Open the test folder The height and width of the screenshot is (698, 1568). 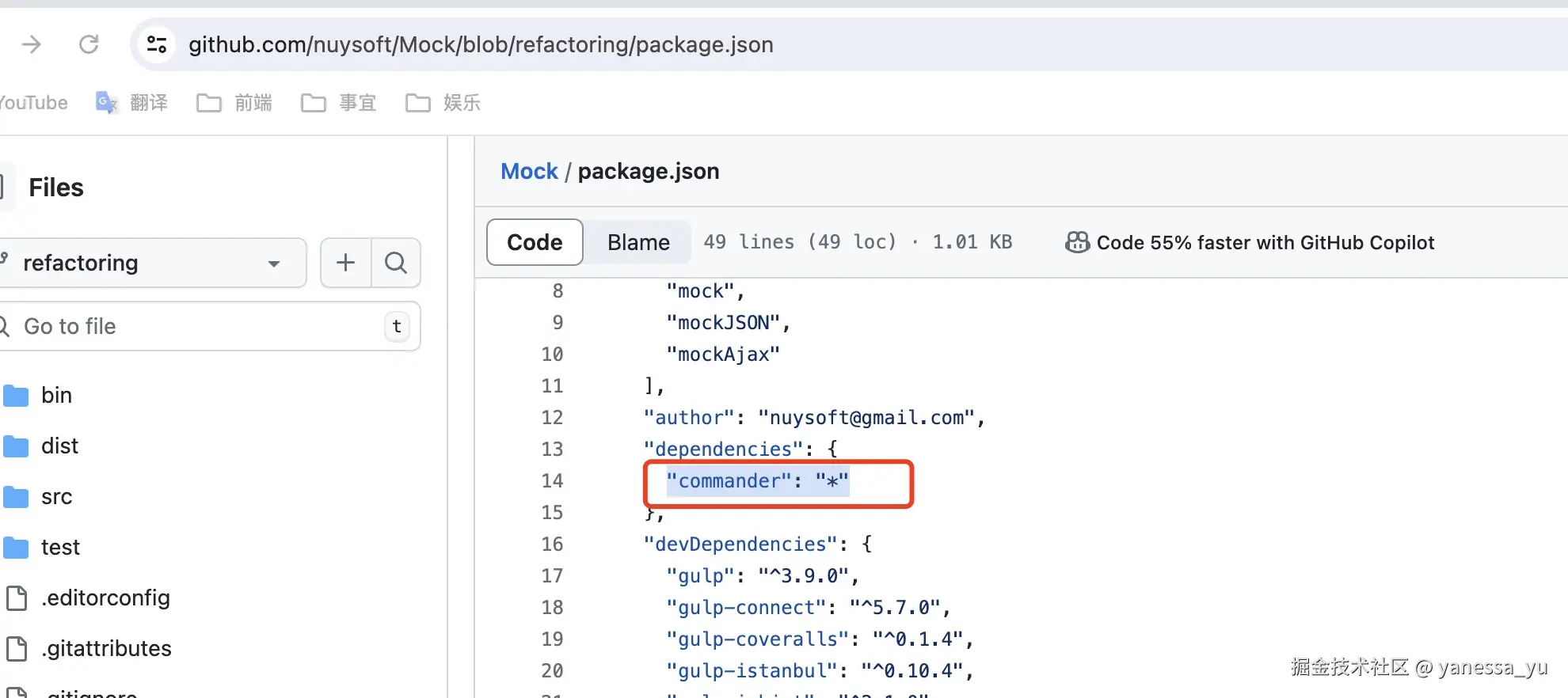point(60,547)
